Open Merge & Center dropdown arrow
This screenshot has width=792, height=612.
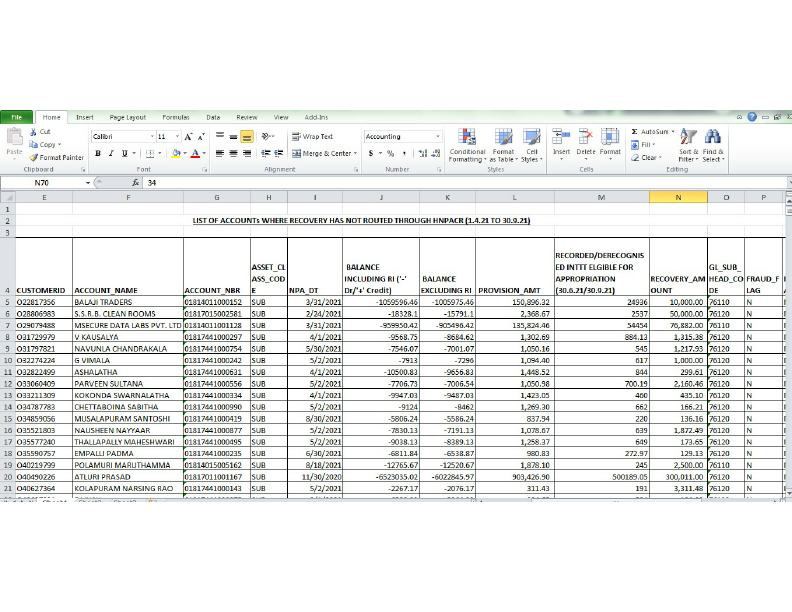click(355, 154)
